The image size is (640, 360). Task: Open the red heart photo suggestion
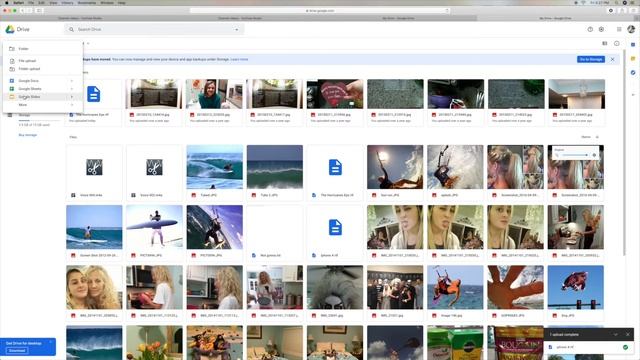[x=335, y=94]
